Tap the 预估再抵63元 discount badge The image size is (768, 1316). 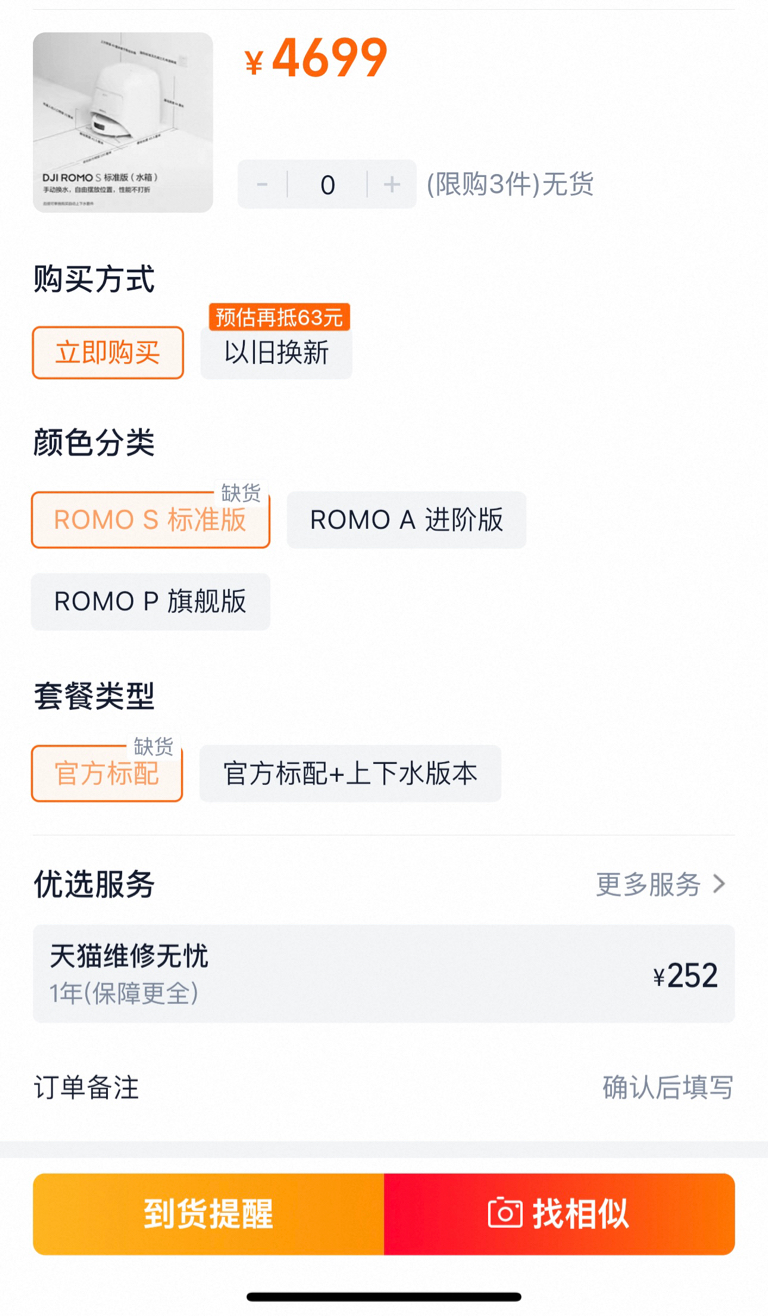click(x=279, y=318)
